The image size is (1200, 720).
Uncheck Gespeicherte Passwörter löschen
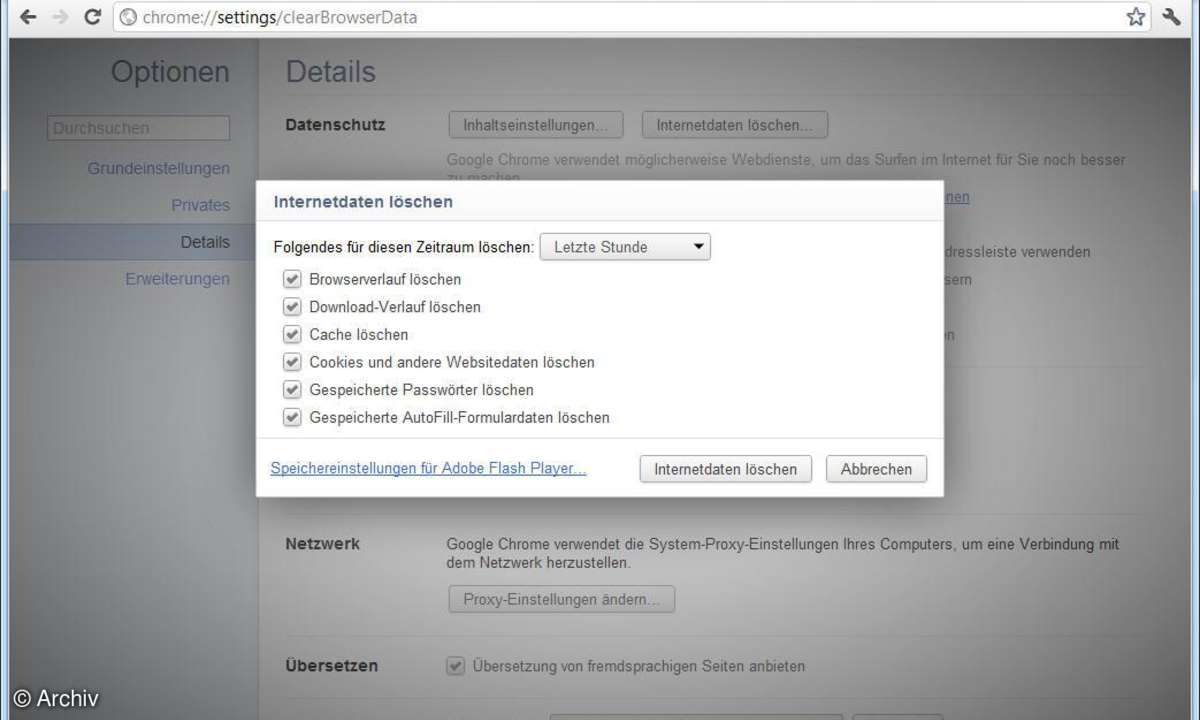click(292, 390)
